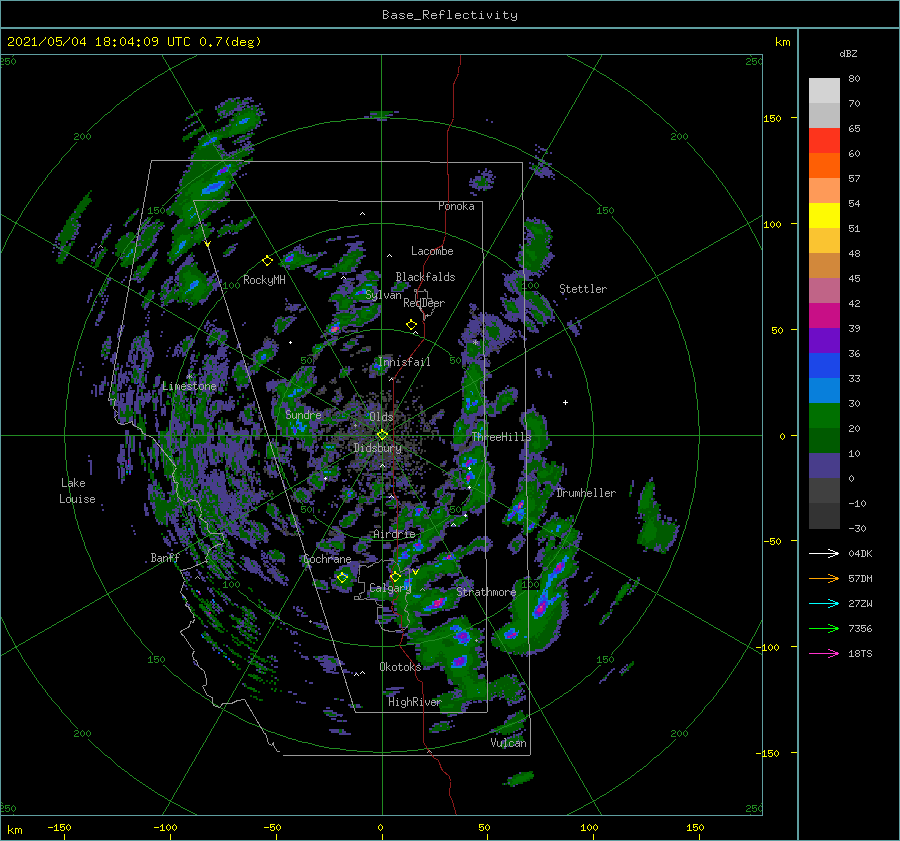Click the white 04DK arrow in legend
Image resolution: width=900 pixels, height=841 pixels.
tap(824, 553)
